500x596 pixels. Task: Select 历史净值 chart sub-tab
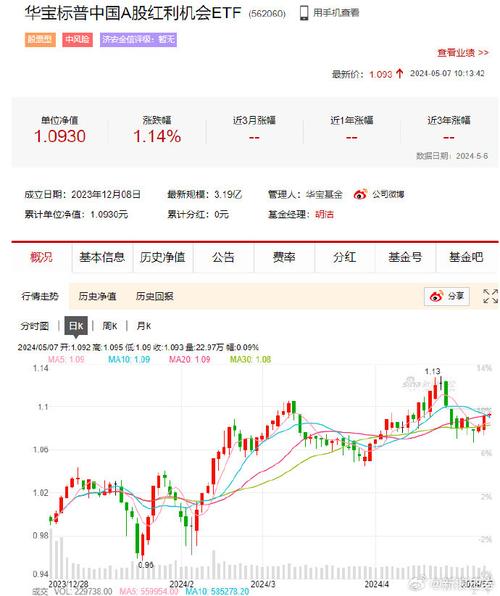(97, 296)
